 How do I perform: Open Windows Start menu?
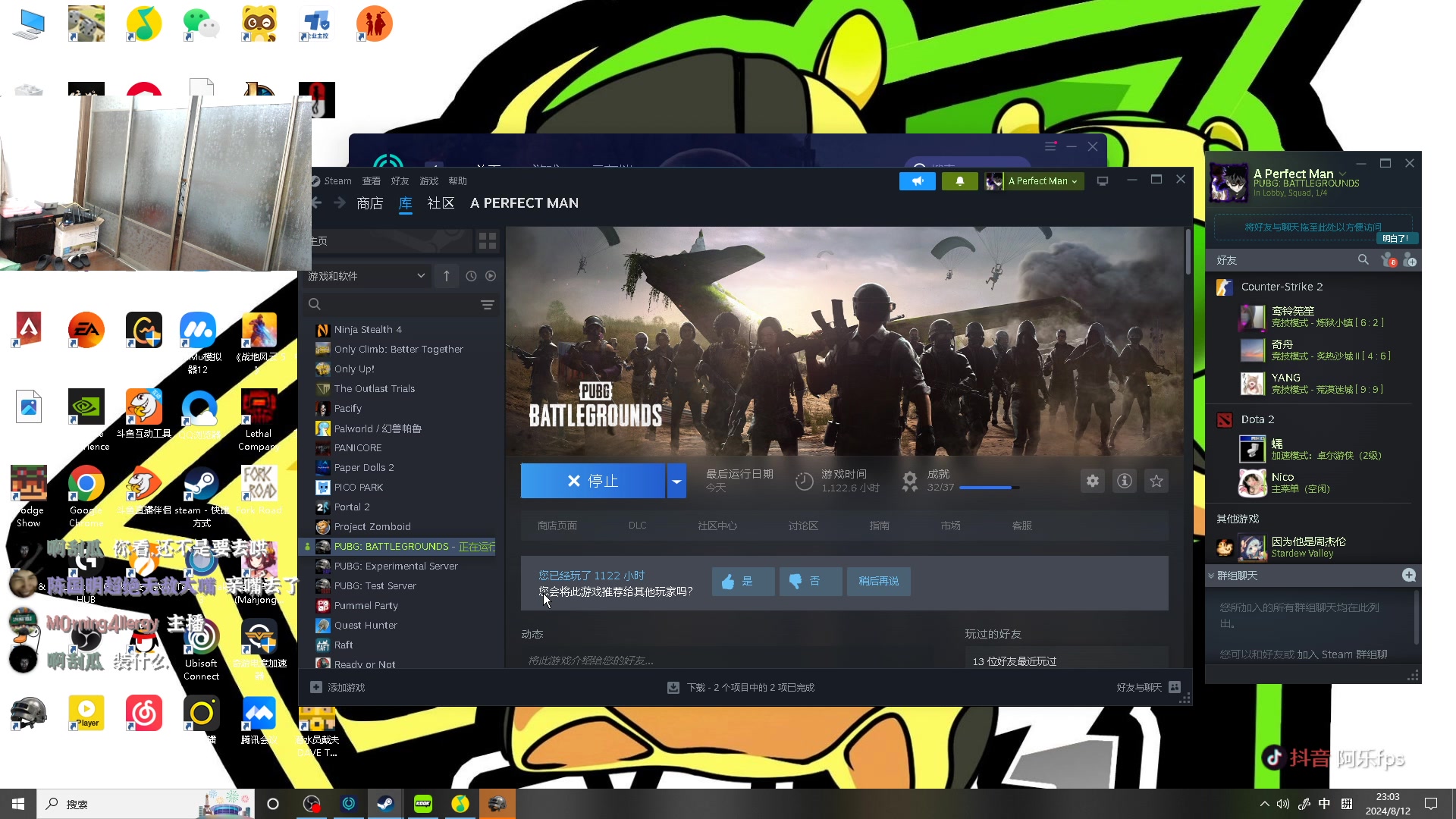(x=18, y=804)
